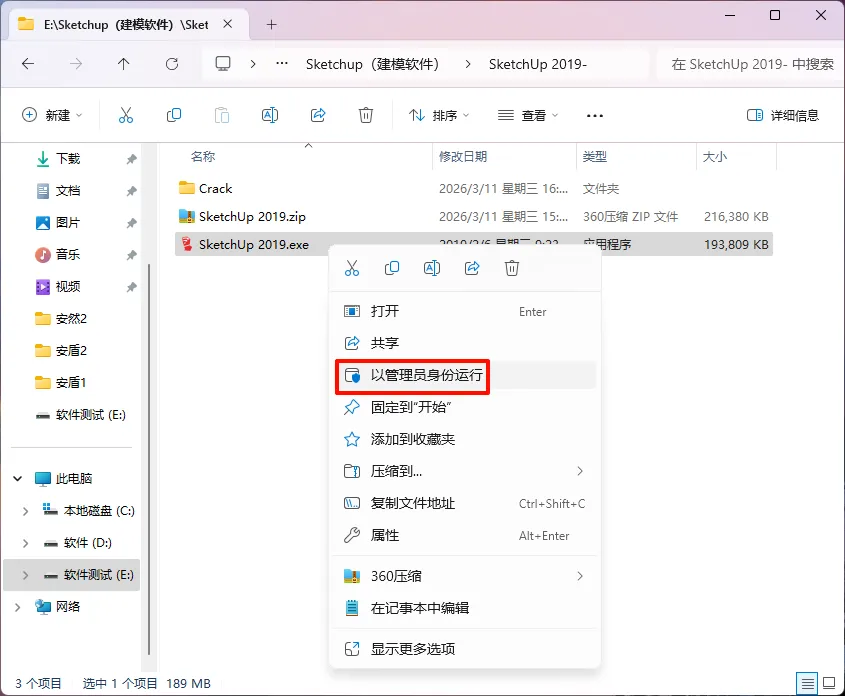
Task: Click the Copy icon in the context menu
Action: click(x=392, y=268)
